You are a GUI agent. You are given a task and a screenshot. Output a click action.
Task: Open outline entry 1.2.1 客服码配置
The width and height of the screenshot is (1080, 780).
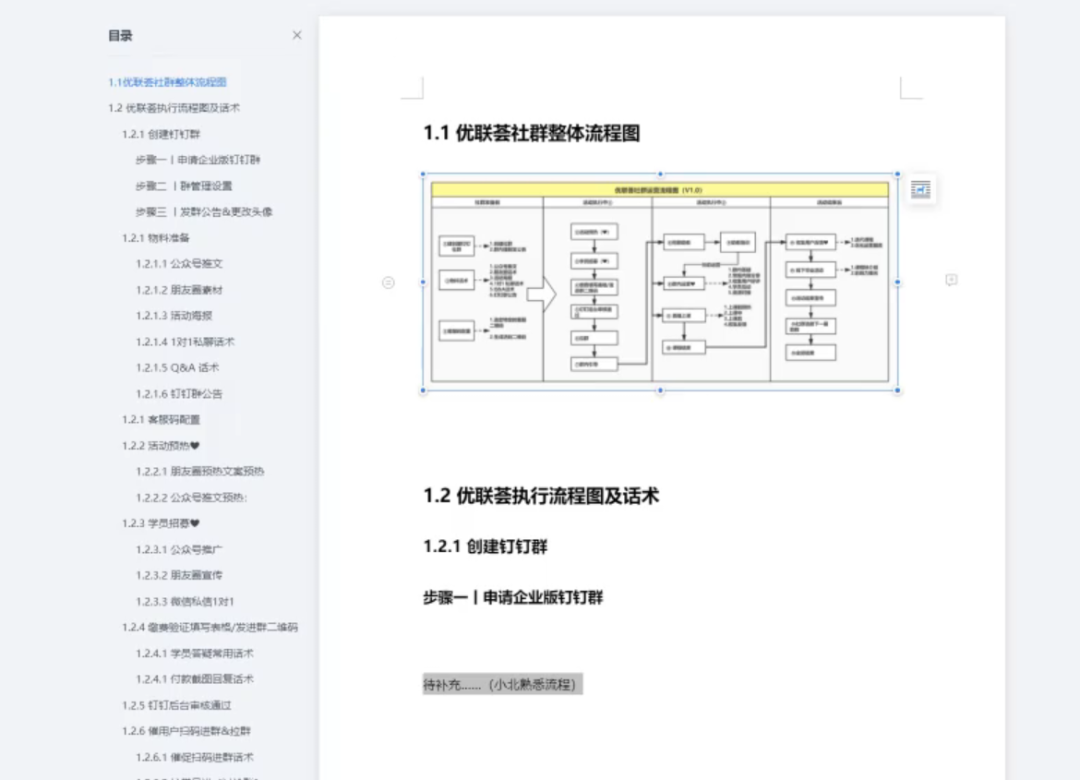(161, 420)
